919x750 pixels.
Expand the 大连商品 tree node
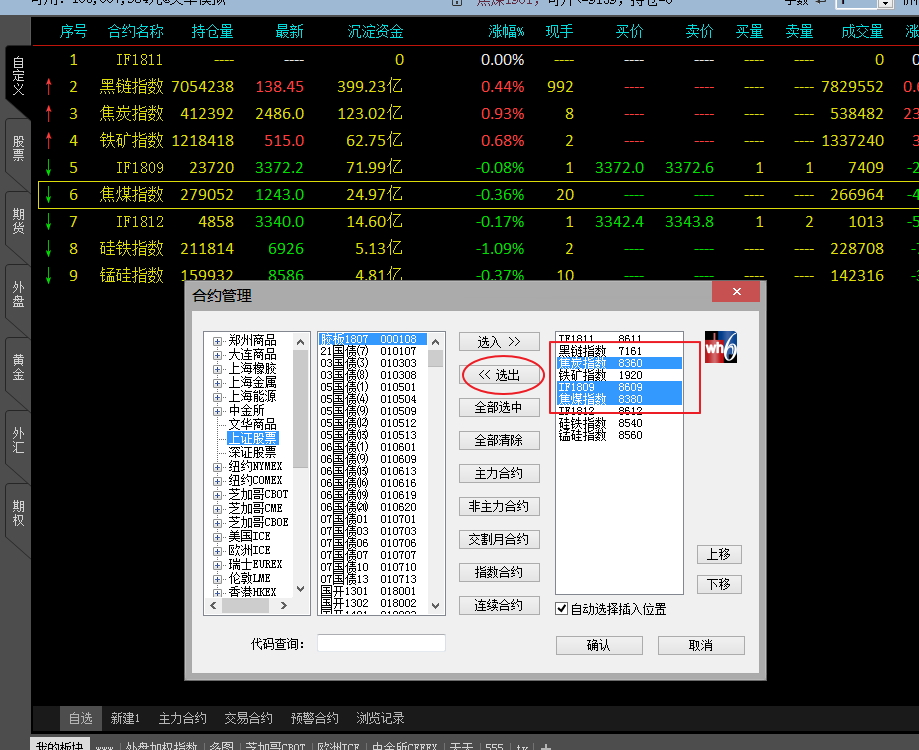click(218, 355)
